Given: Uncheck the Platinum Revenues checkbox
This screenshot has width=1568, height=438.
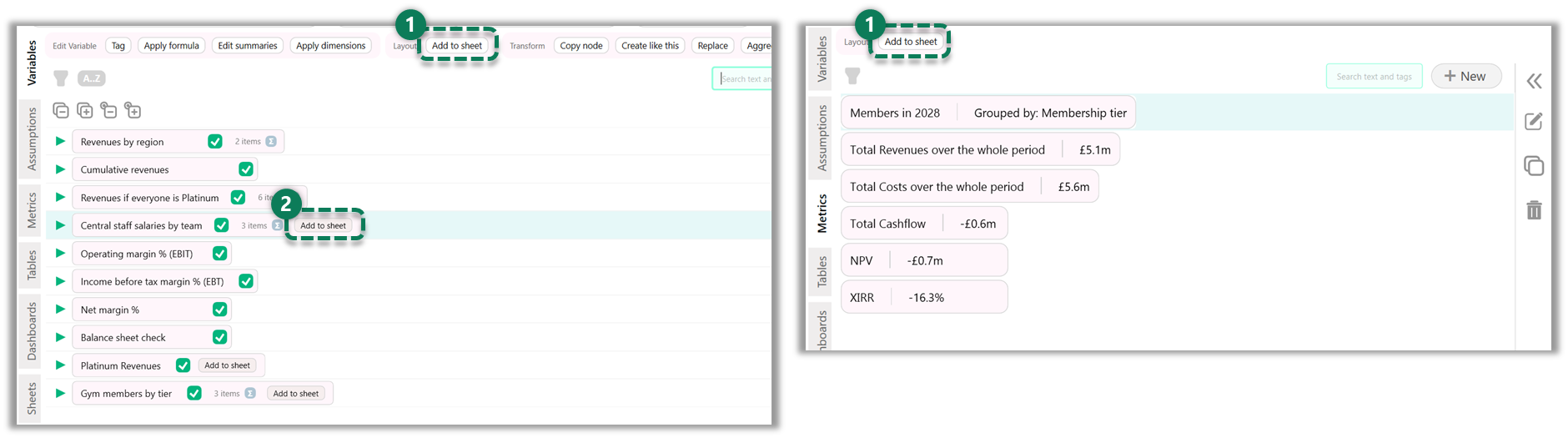Looking at the screenshot, I should pyautogui.click(x=183, y=365).
